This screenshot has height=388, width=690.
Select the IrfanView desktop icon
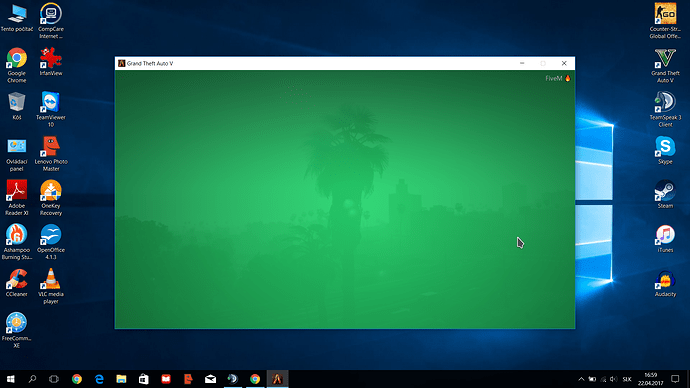pos(51,62)
